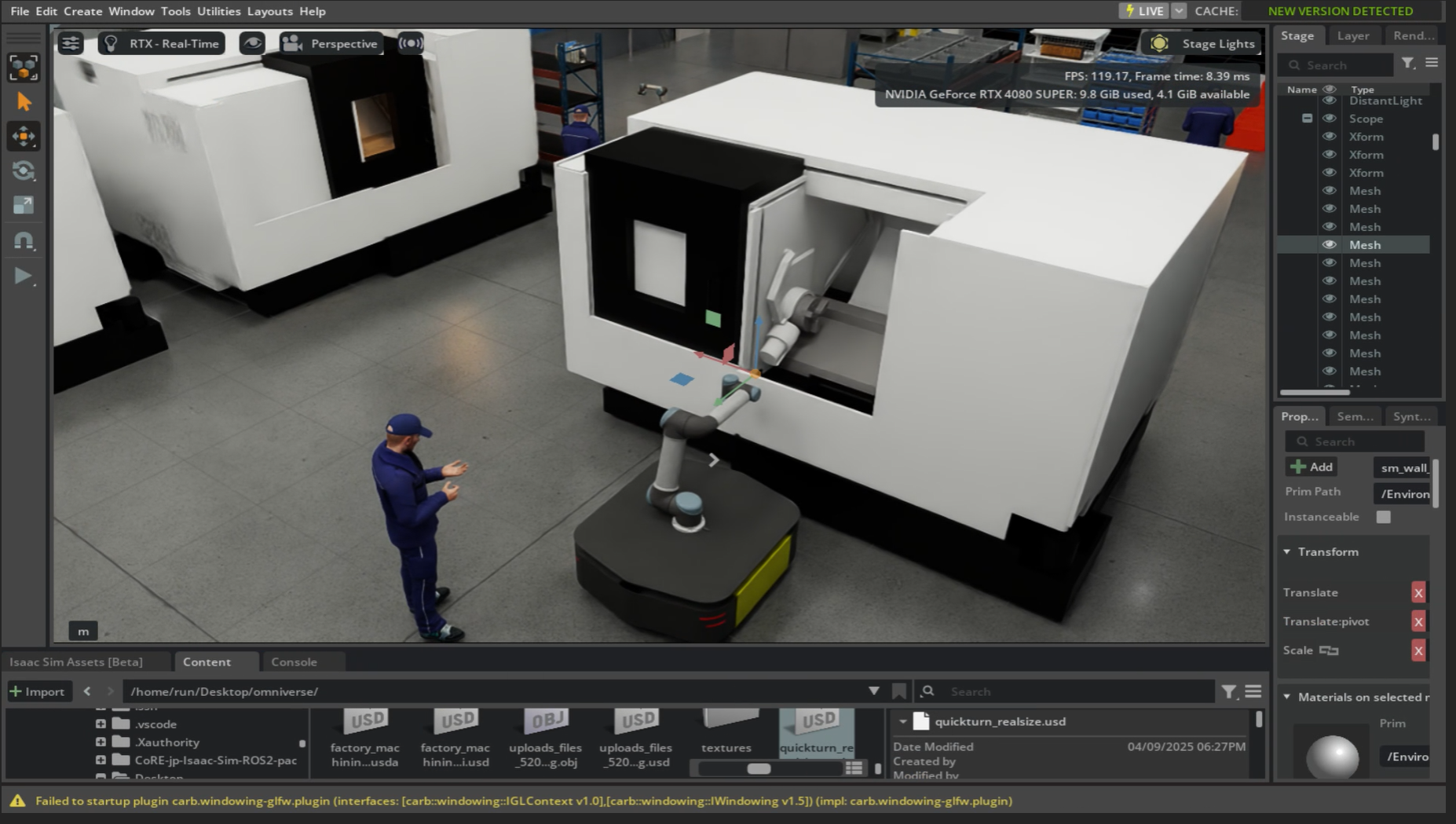Hide the selected Mesh with eye icon
This screenshot has width=1456, height=824.
click(1329, 245)
